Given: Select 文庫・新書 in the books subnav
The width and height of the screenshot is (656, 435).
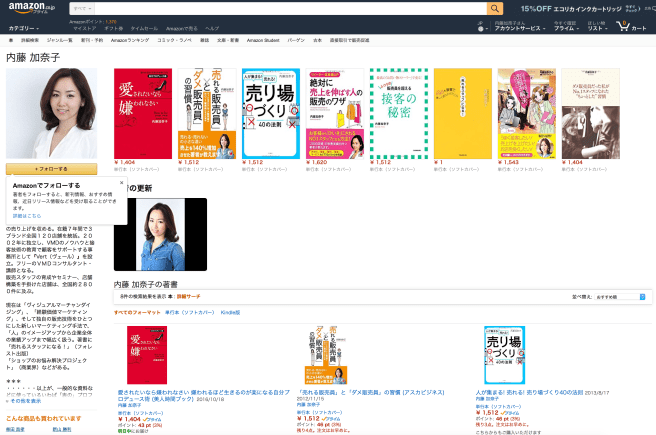Looking at the screenshot, I should pyautogui.click(x=228, y=40).
